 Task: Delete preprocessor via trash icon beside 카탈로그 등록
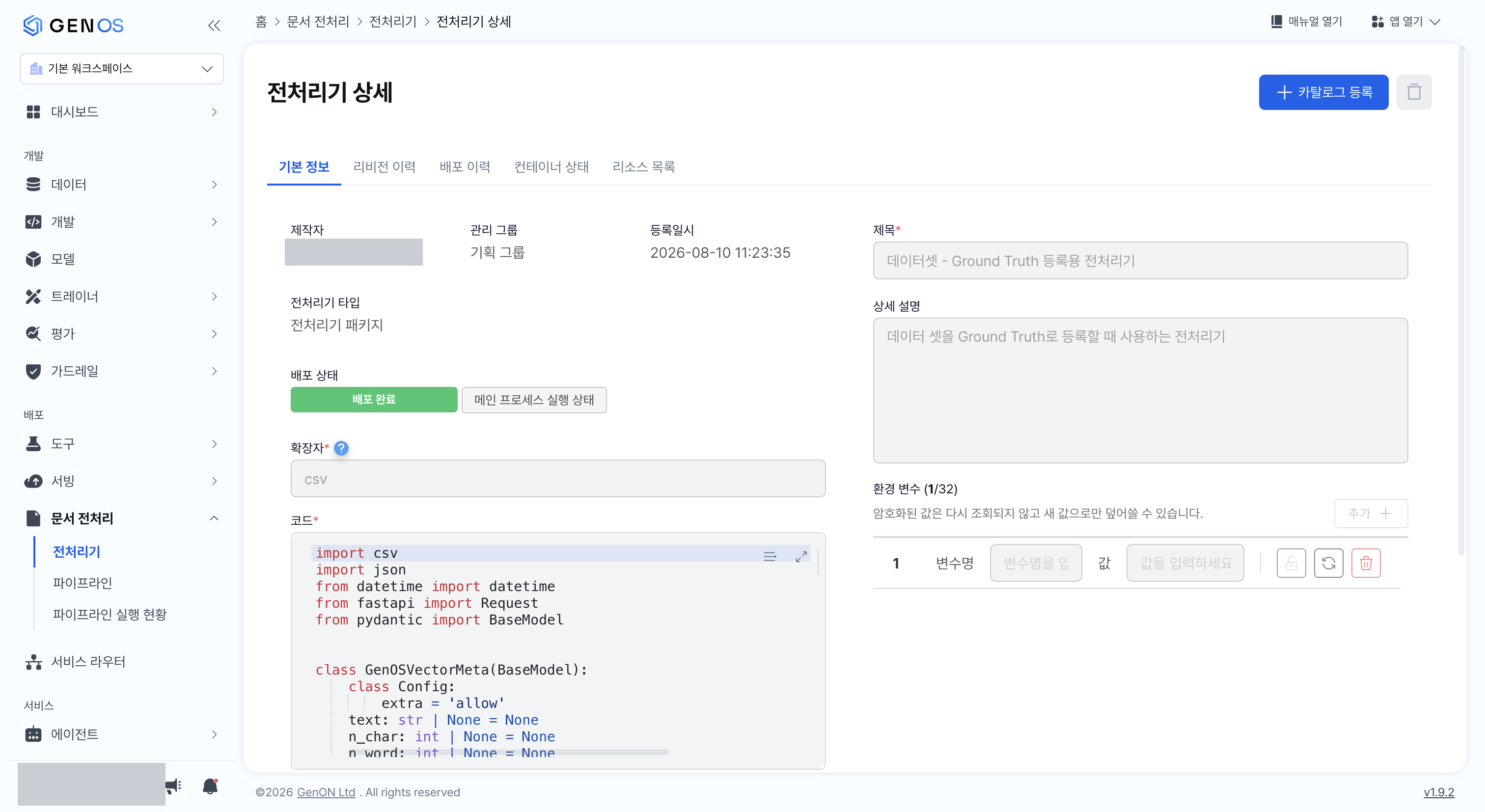click(1413, 92)
